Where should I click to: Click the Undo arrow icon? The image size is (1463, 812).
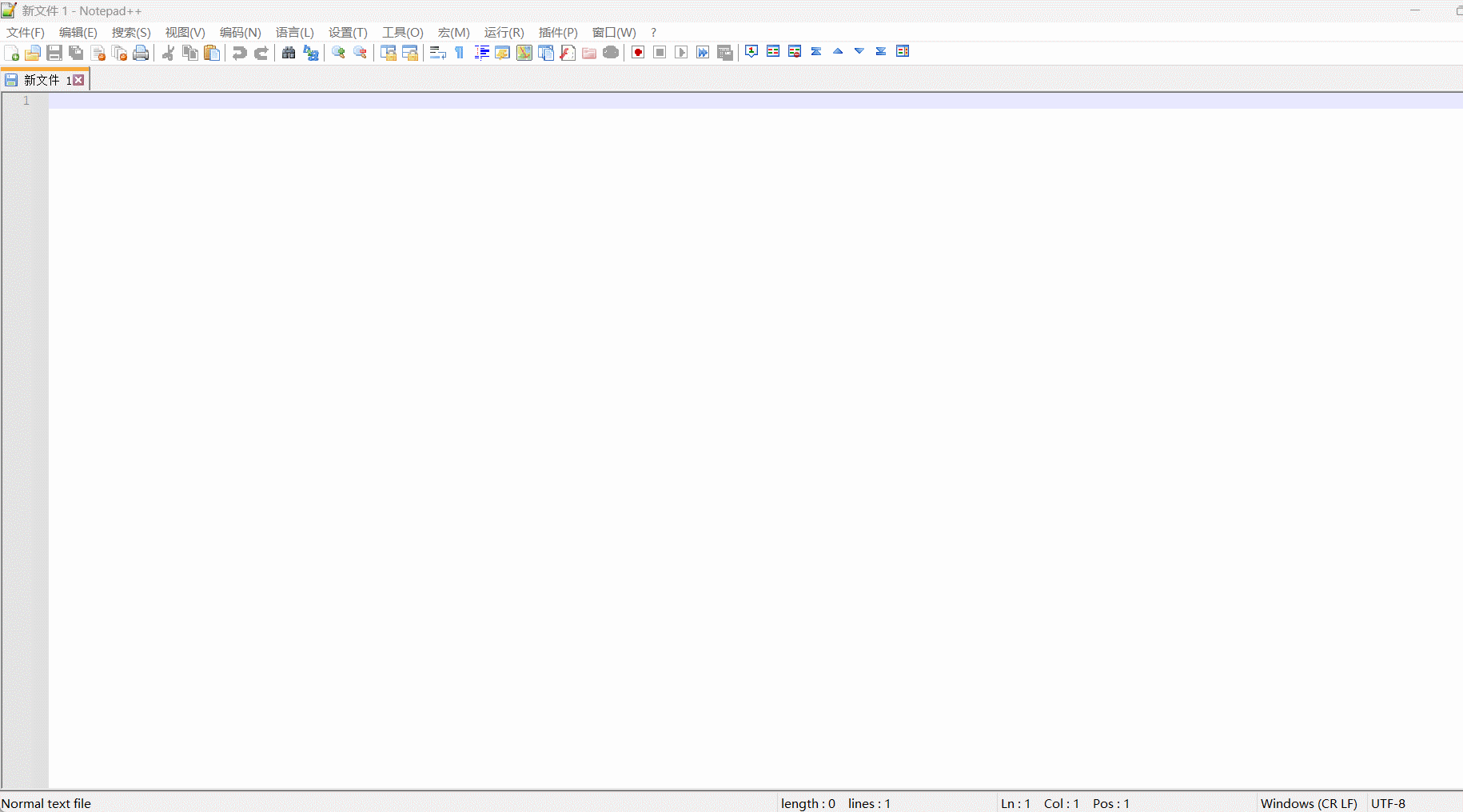click(x=239, y=53)
